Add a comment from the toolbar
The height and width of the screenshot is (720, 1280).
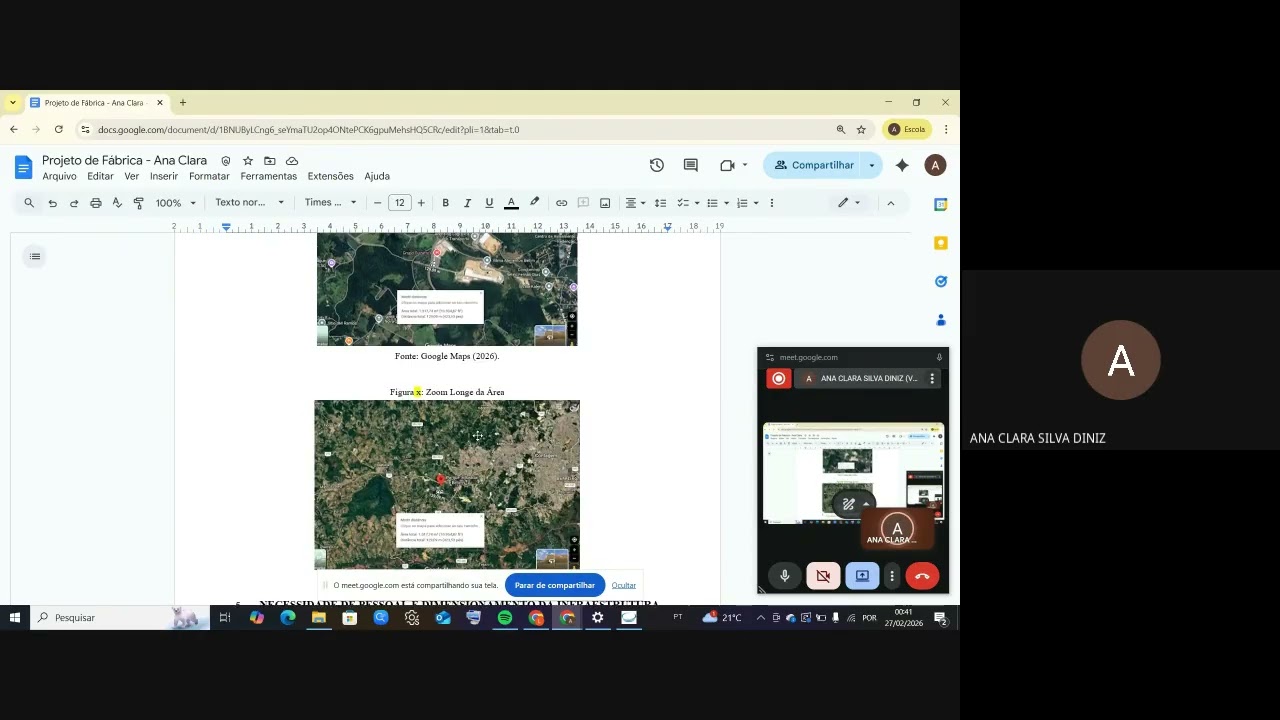point(583,203)
